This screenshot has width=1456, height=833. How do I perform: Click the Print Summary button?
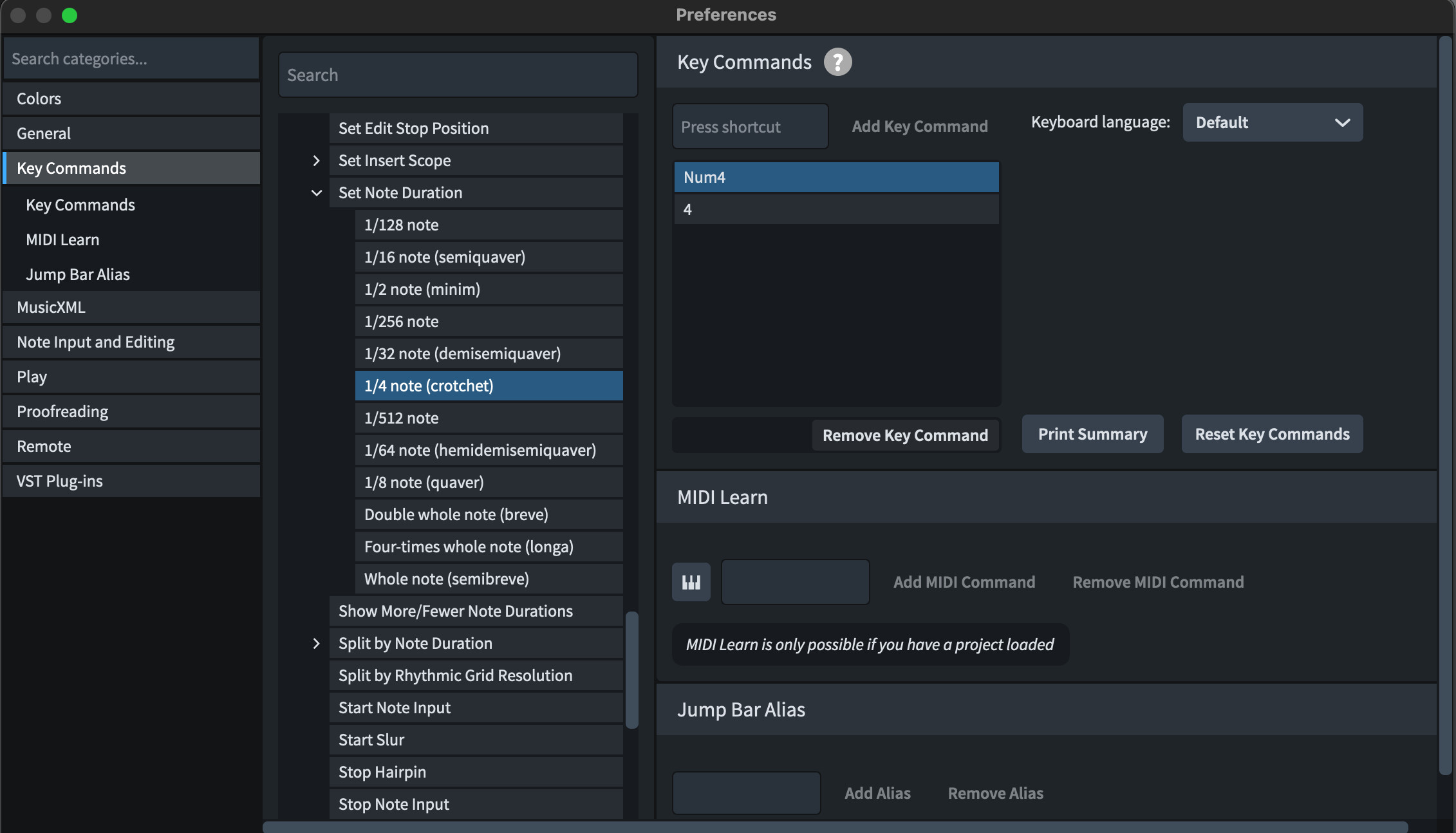(1092, 434)
